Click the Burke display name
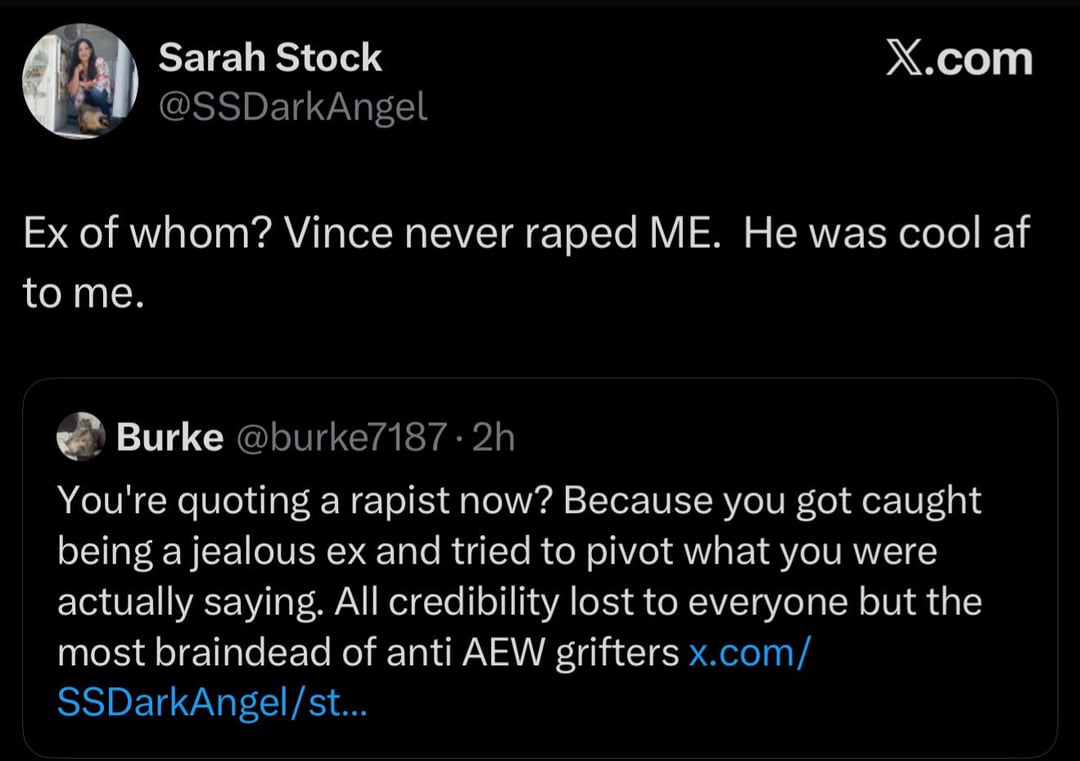Screen dimensions: 1080x761 coord(169,437)
